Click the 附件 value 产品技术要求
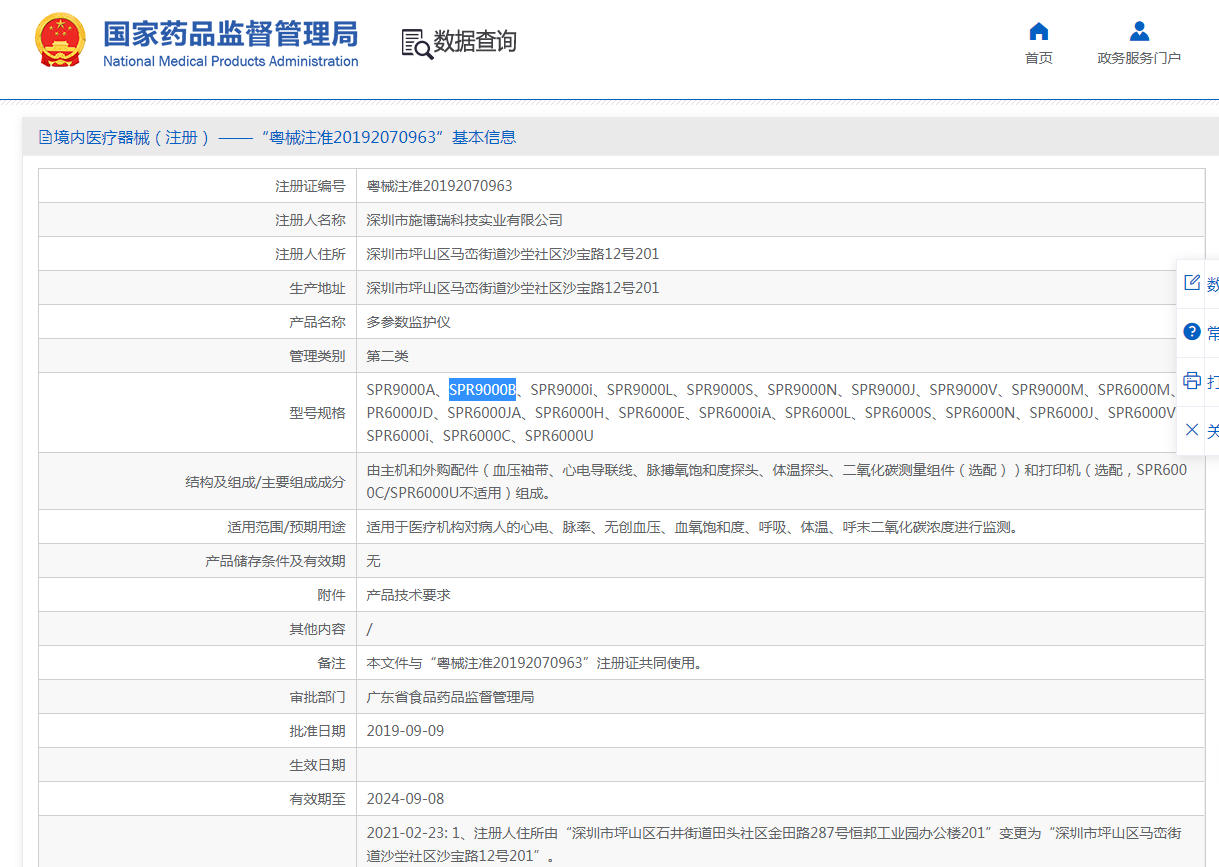Image resolution: width=1219 pixels, height=867 pixels. click(409, 595)
